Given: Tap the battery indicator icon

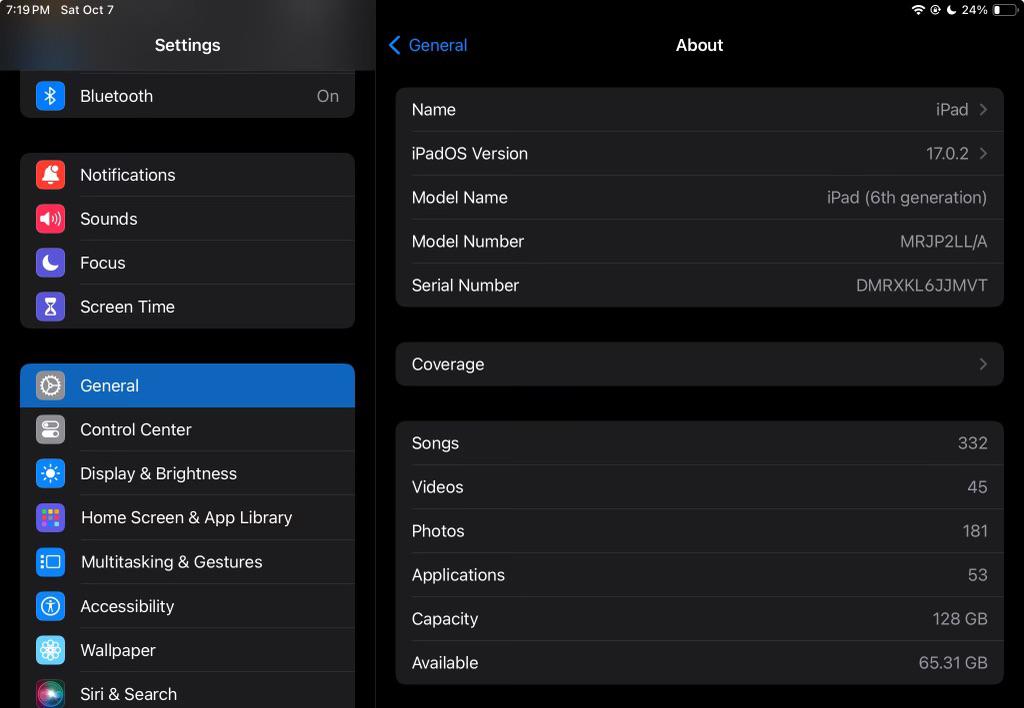Looking at the screenshot, I should point(1005,10).
